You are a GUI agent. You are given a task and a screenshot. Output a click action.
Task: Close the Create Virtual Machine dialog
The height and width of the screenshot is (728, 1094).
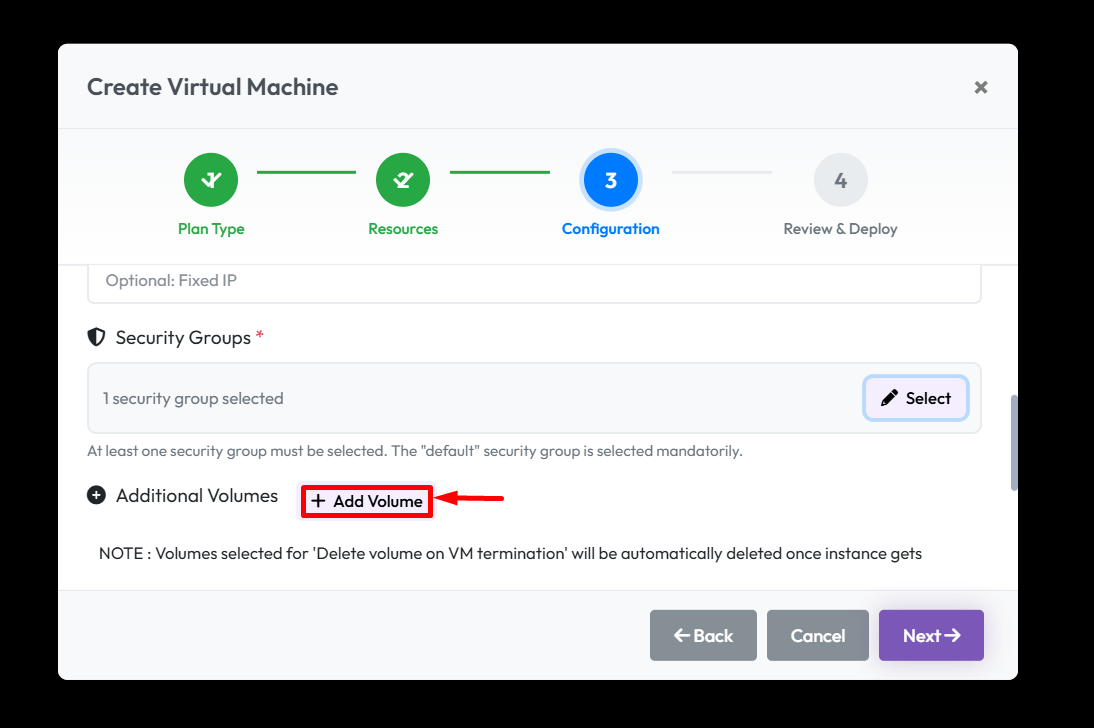tap(981, 87)
